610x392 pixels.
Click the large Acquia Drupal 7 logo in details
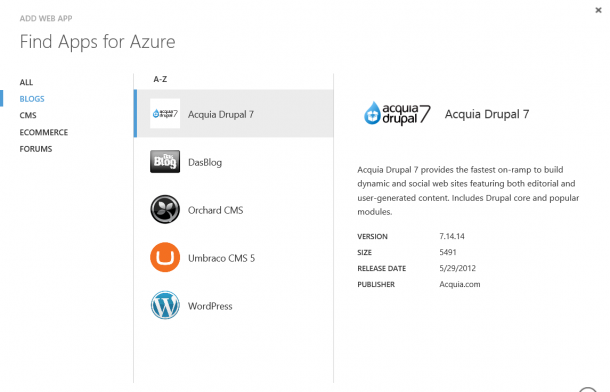point(397,113)
